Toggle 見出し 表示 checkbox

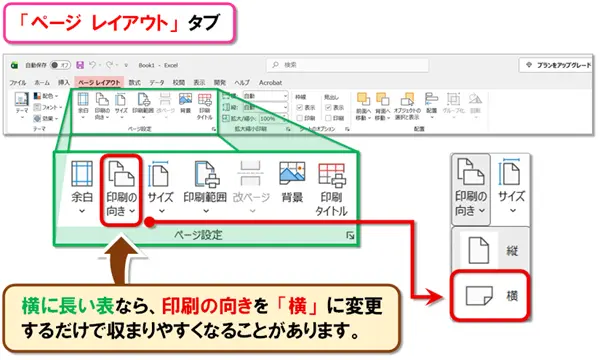(328, 108)
